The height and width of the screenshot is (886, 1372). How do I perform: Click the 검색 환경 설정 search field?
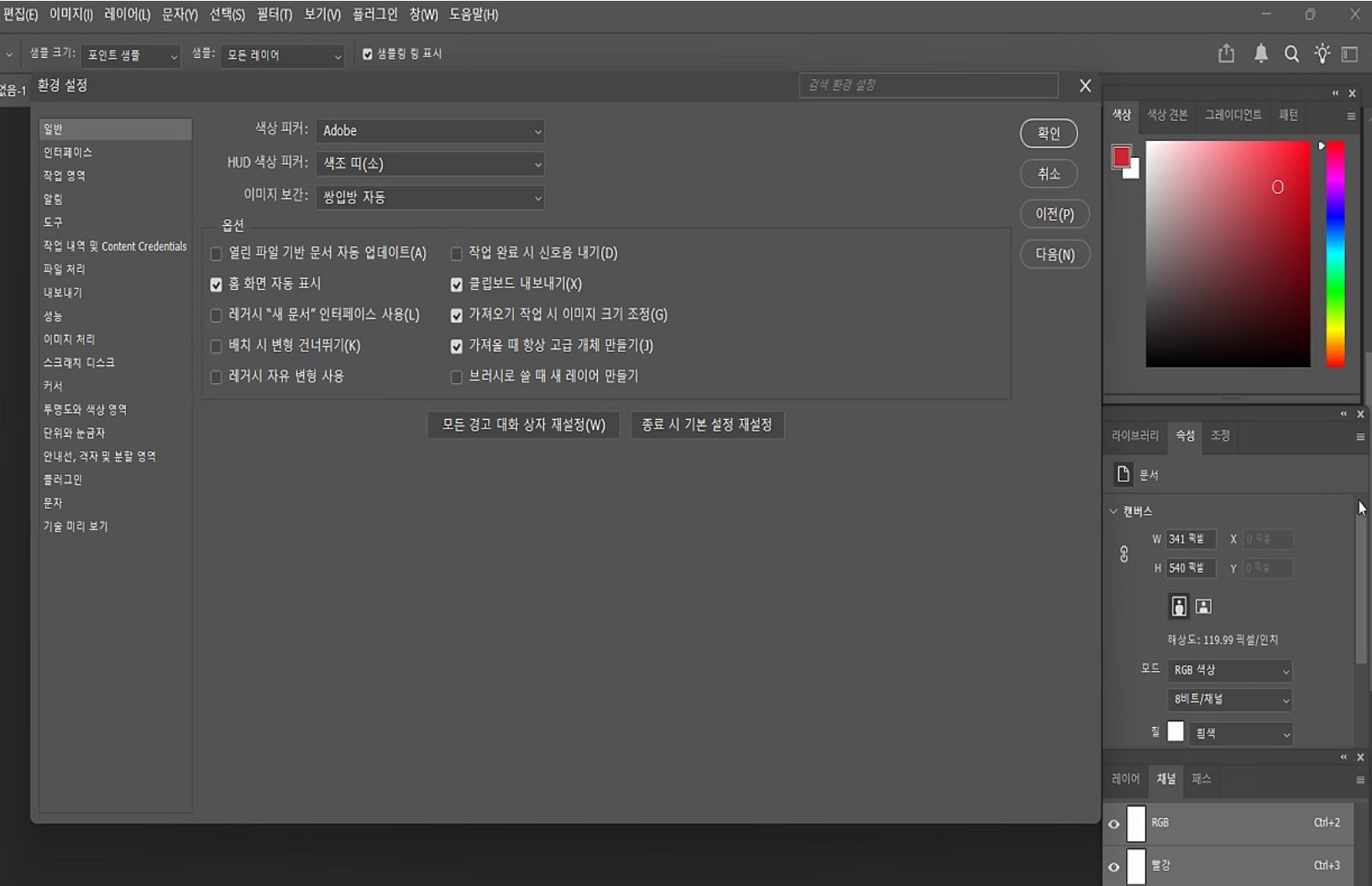coord(929,86)
